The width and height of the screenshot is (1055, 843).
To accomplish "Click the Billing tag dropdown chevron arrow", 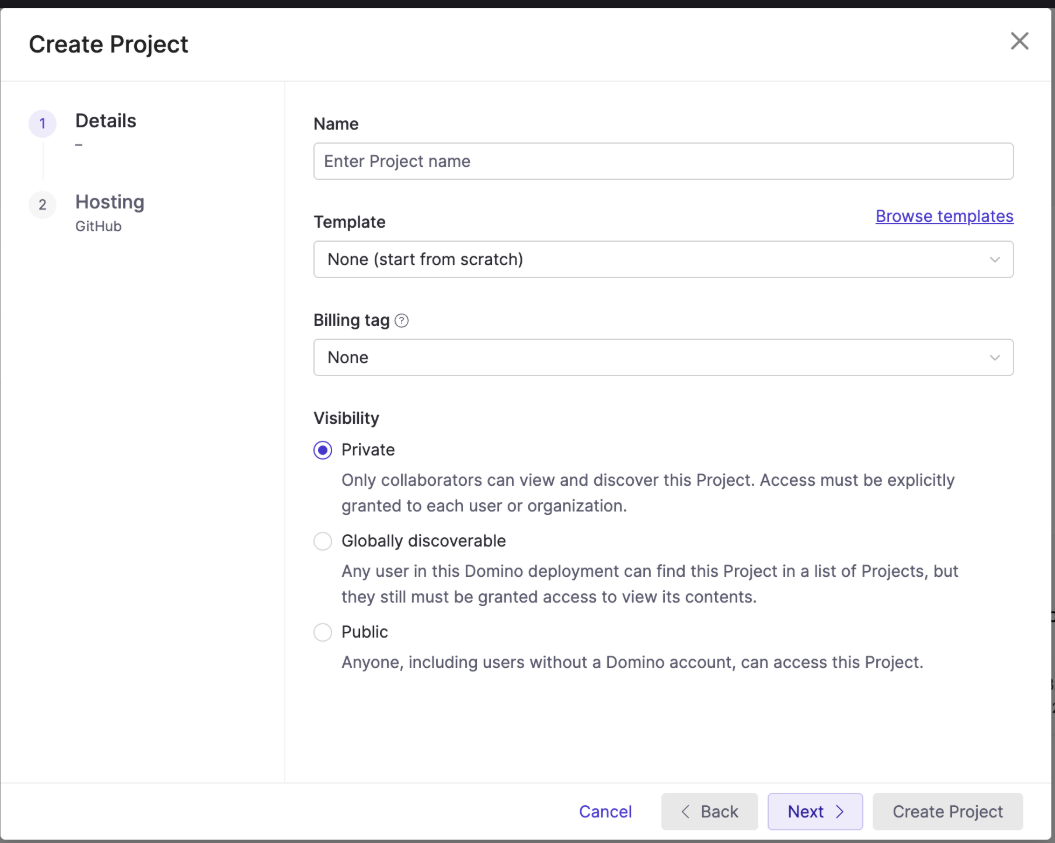I will tap(994, 358).
